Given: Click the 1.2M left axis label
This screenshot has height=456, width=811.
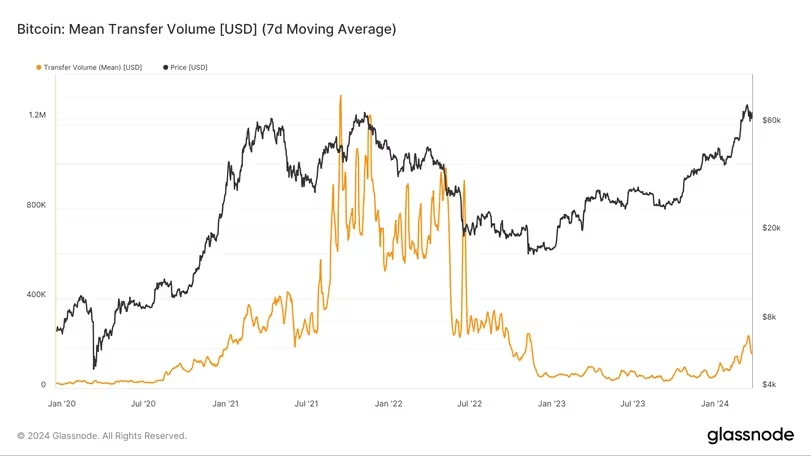Looking at the screenshot, I should tap(37, 116).
